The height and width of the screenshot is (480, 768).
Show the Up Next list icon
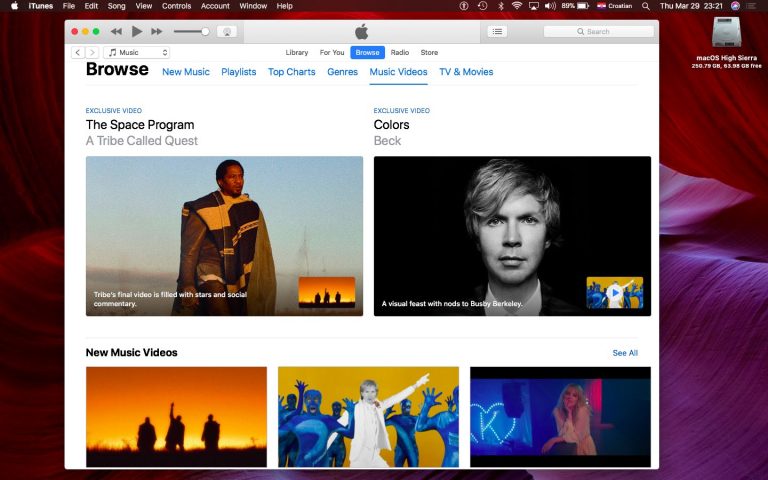tap(497, 32)
